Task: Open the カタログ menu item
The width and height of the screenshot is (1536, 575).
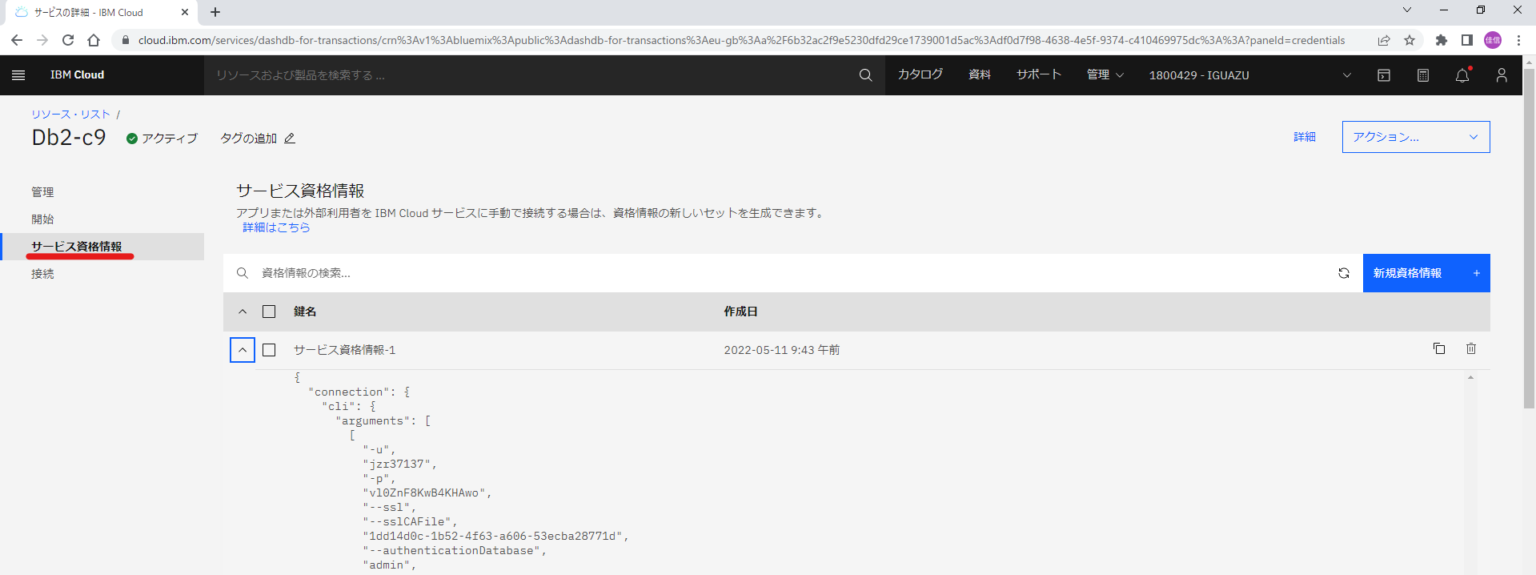Action: point(920,75)
